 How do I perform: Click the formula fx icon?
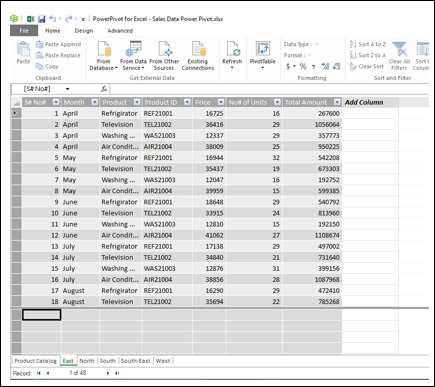[104, 89]
